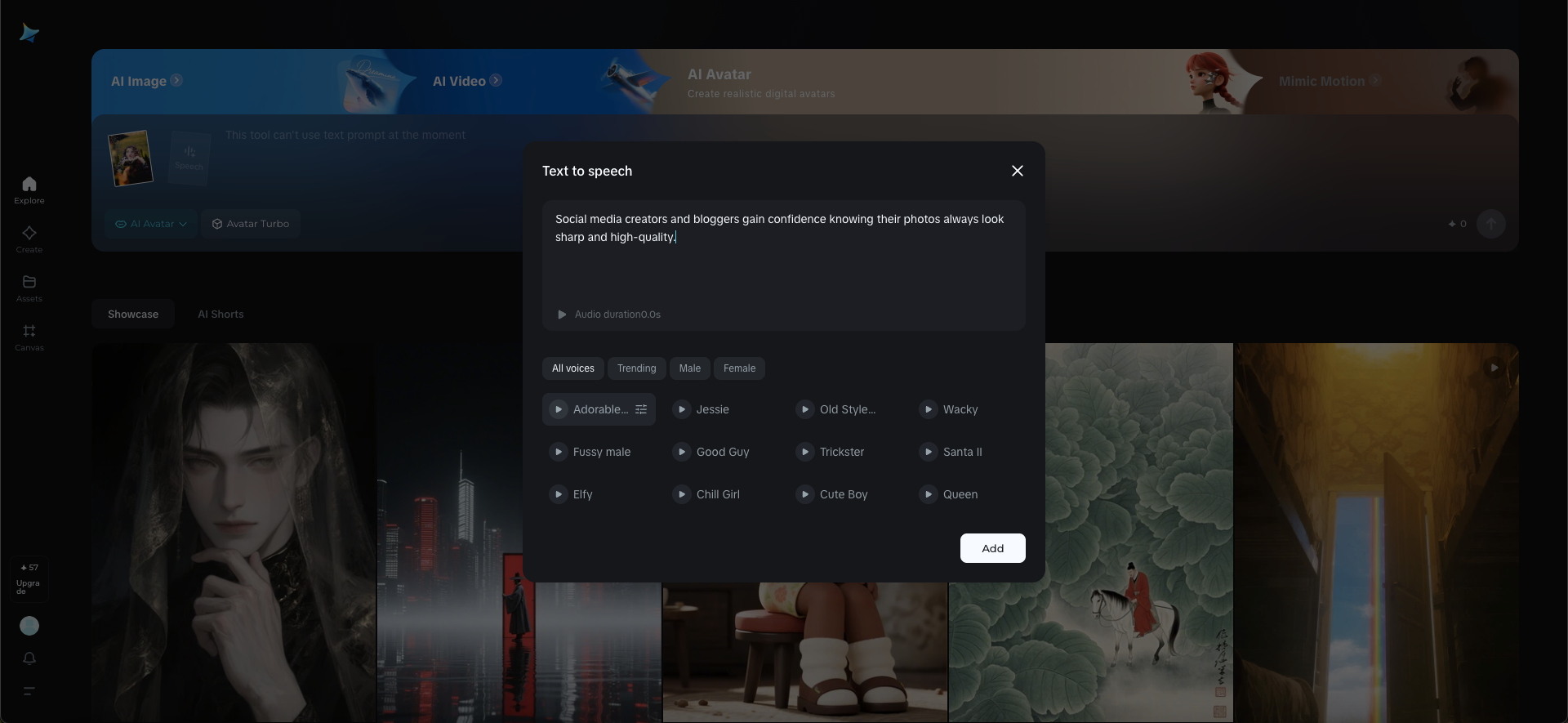Image resolution: width=1568 pixels, height=723 pixels.
Task: Select the Queen voice option
Action: pyautogui.click(x=960, y=494)
